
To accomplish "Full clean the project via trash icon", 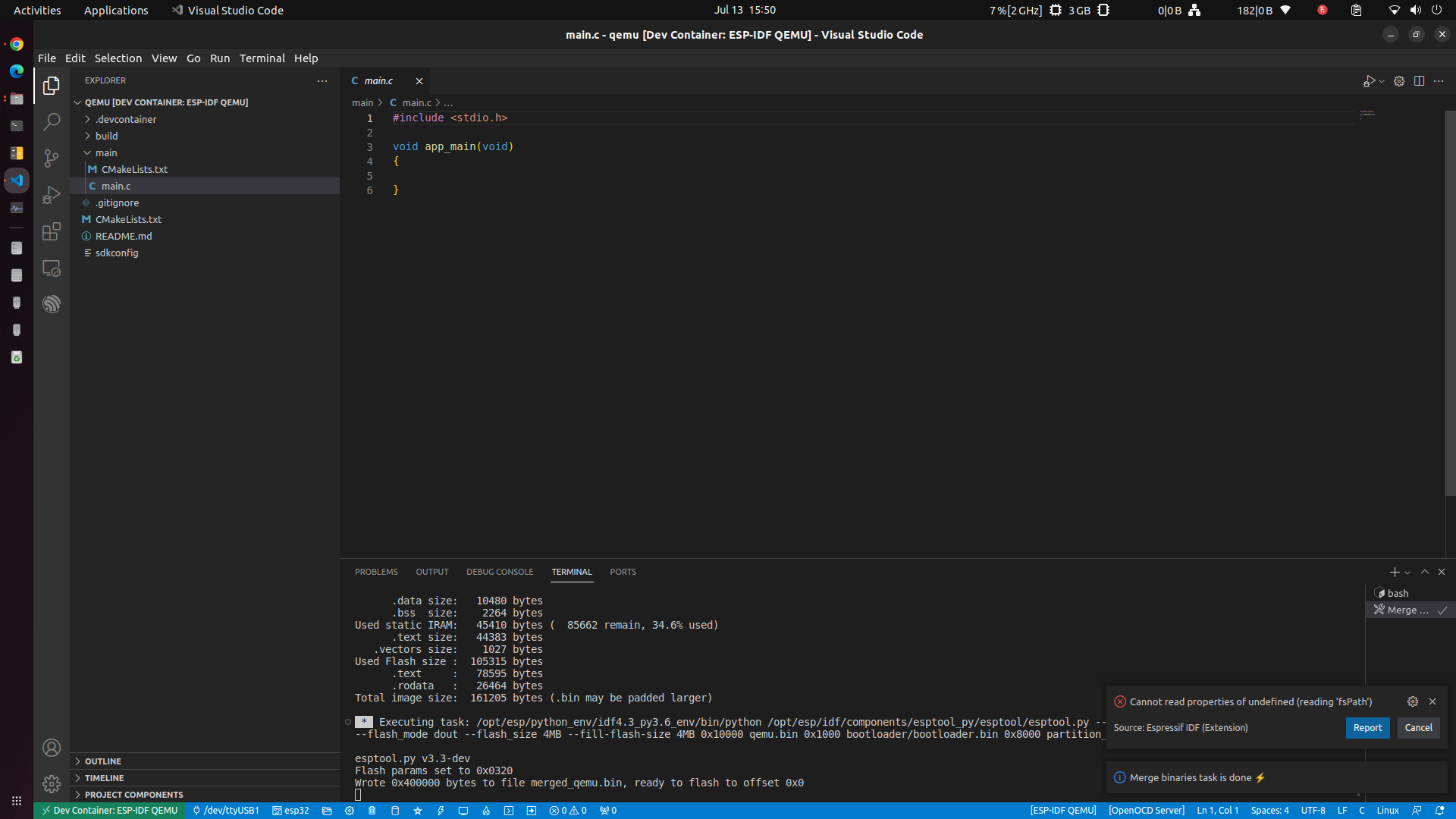I will tap(372, 811).
